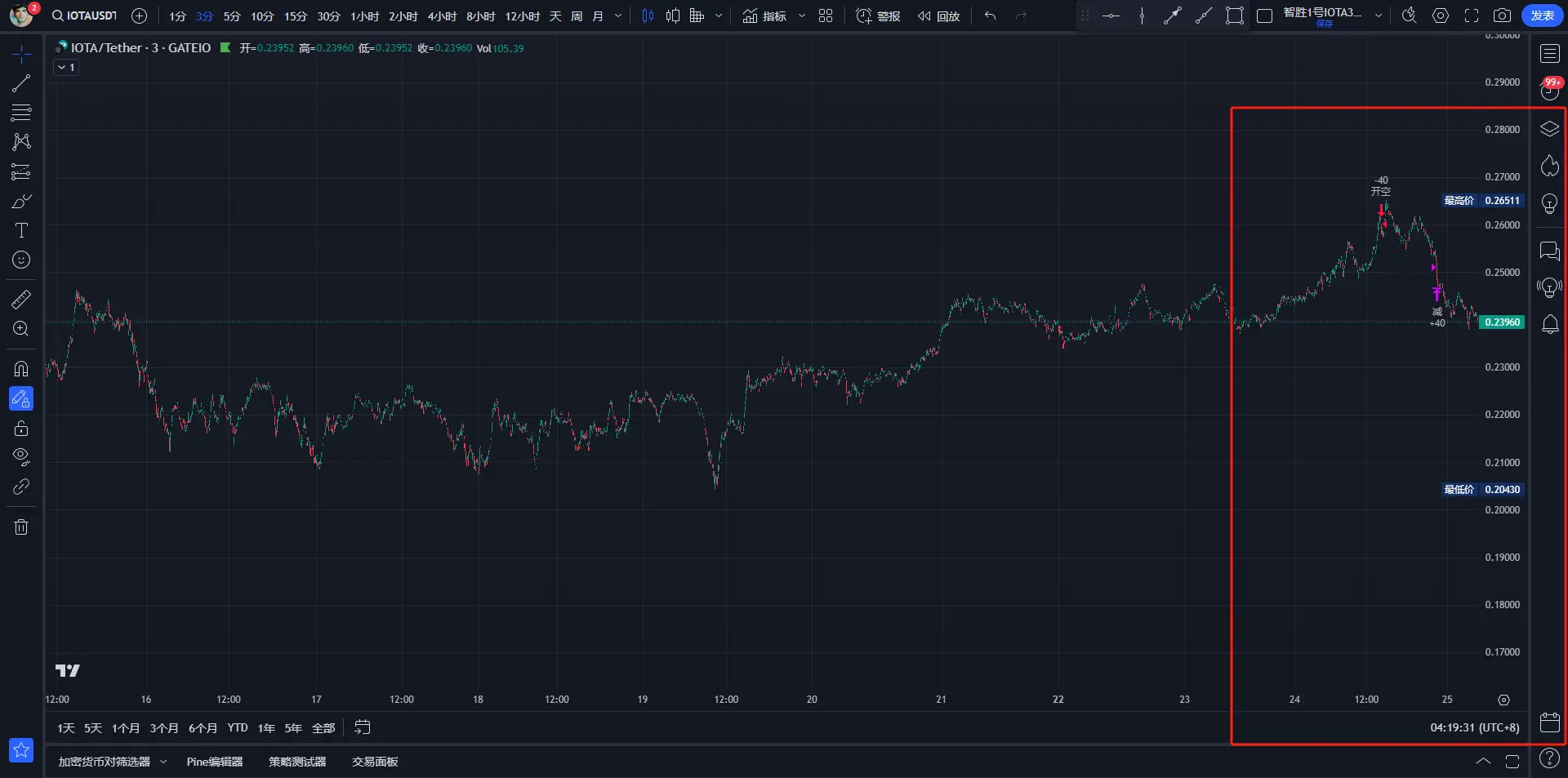
Task: Click the 发表 publish button
Action: [x=1542, y=16]
